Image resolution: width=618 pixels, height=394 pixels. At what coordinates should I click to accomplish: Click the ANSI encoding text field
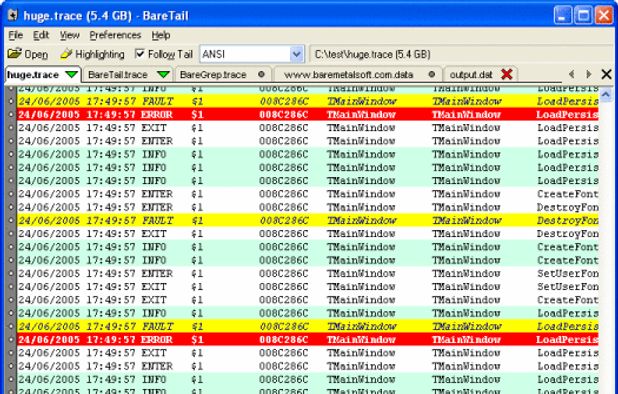245,54
